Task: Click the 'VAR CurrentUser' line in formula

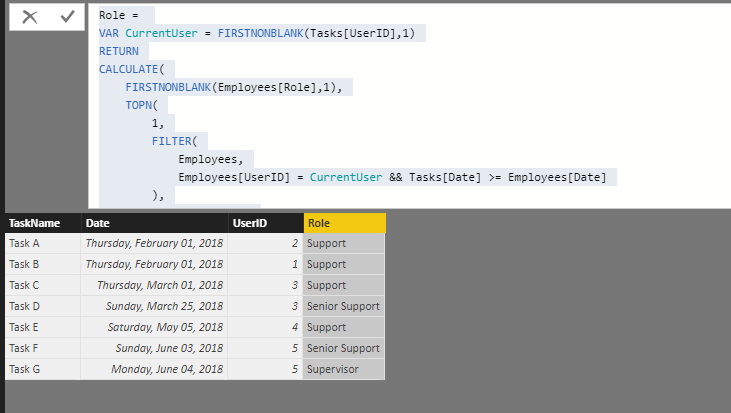Action: coord(256,34)
